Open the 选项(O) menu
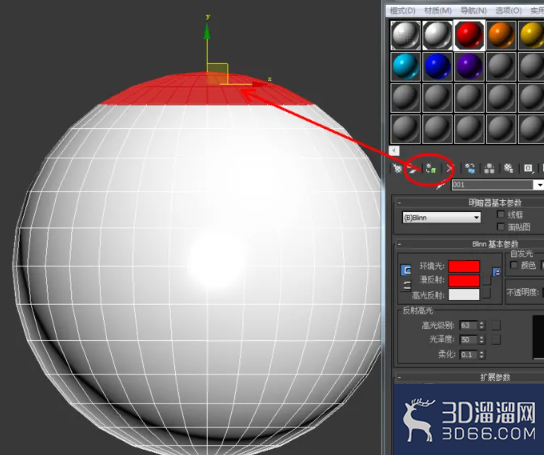This screenshot has height=455, width=544. tap(508, 11)
